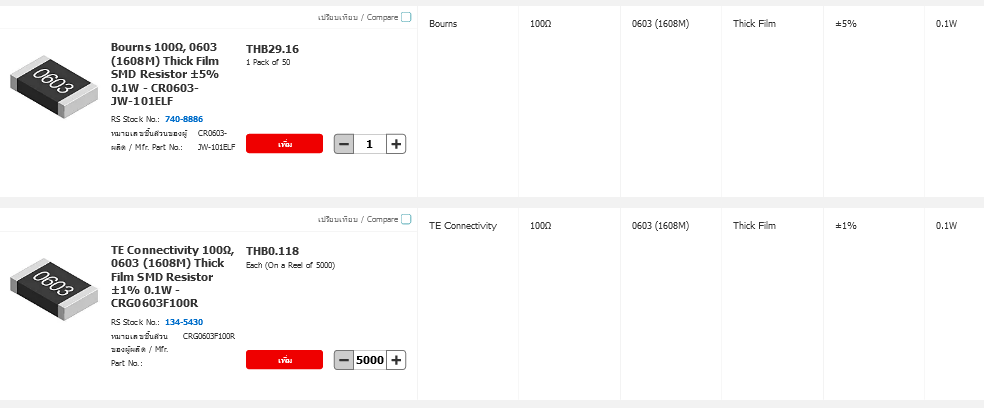Add TE Connectivity CRG0603F100R to basket
The image size is (984, 408).
click(x=284, y=360)
